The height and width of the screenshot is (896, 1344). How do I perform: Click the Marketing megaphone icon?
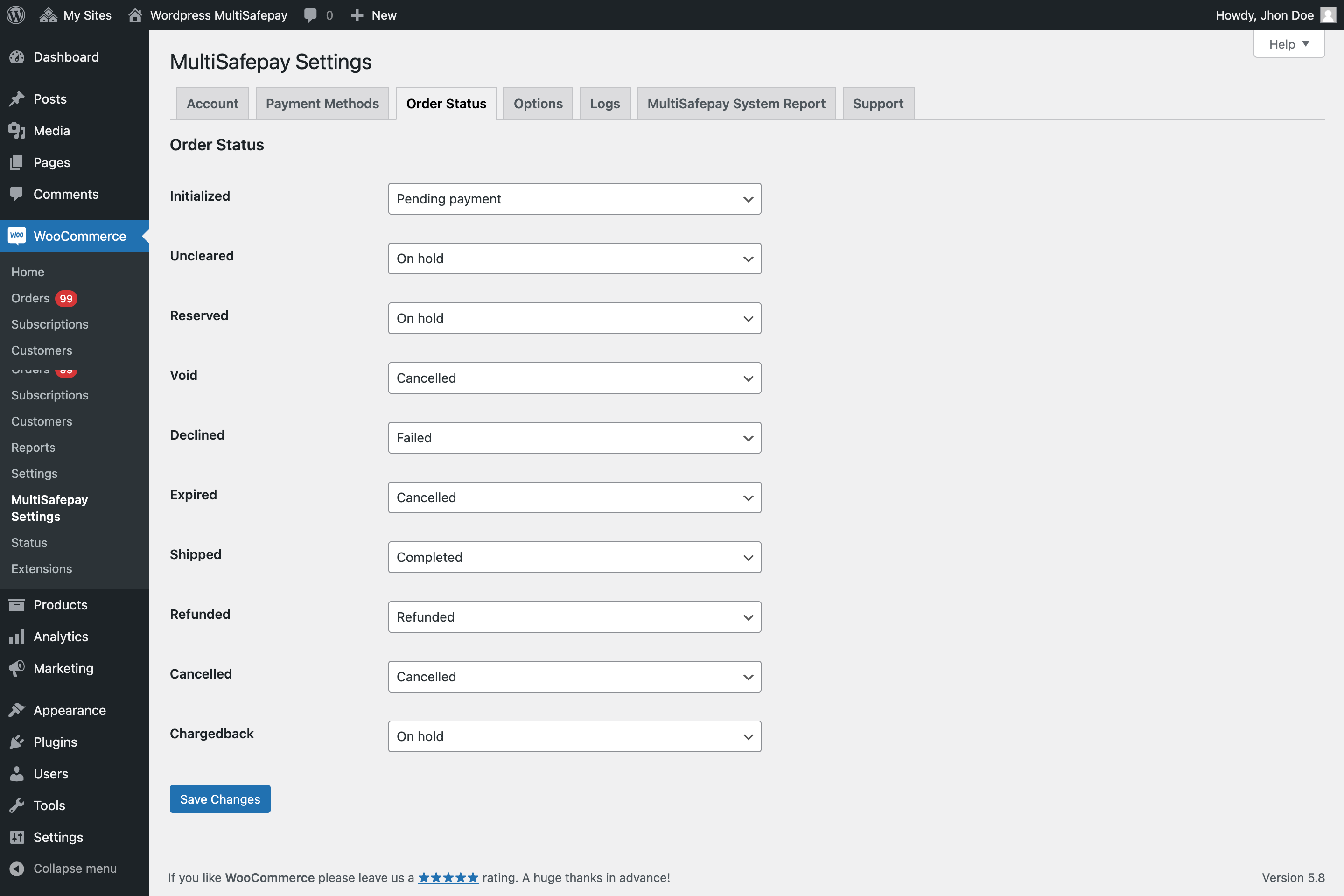point(17,668)
